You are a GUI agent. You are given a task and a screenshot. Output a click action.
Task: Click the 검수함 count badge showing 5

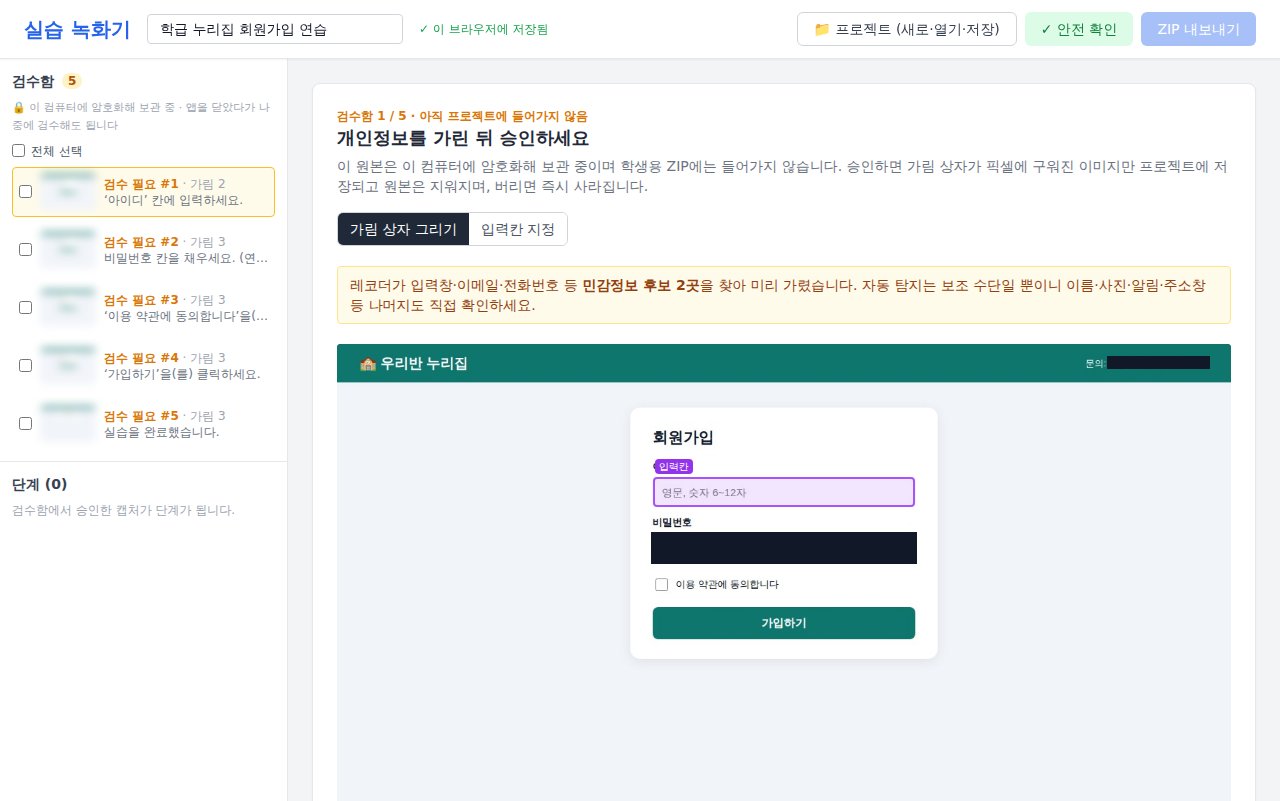(x=72, y=81)
